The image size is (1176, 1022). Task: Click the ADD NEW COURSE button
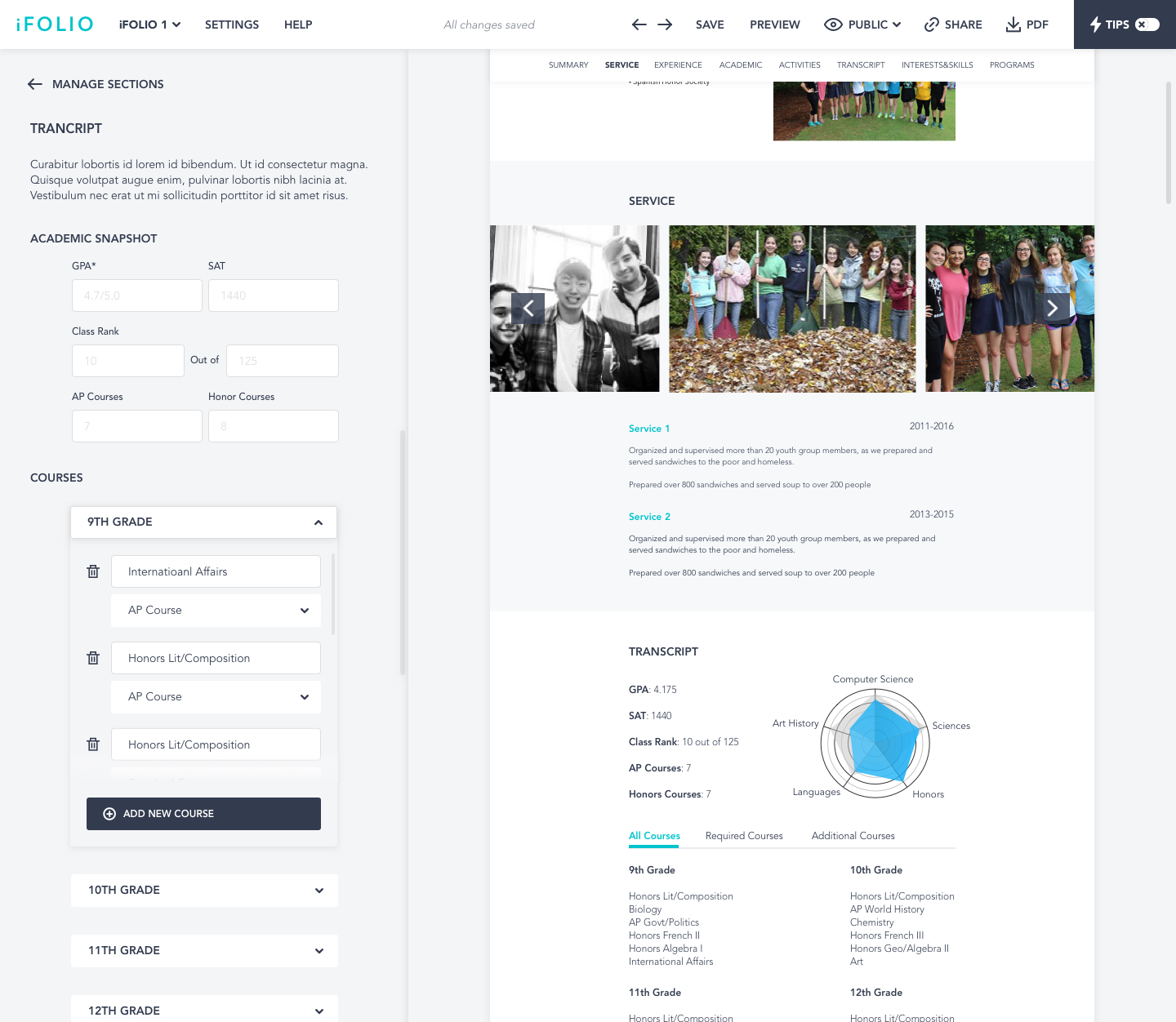pyautogui.click(x=203, y=814)
